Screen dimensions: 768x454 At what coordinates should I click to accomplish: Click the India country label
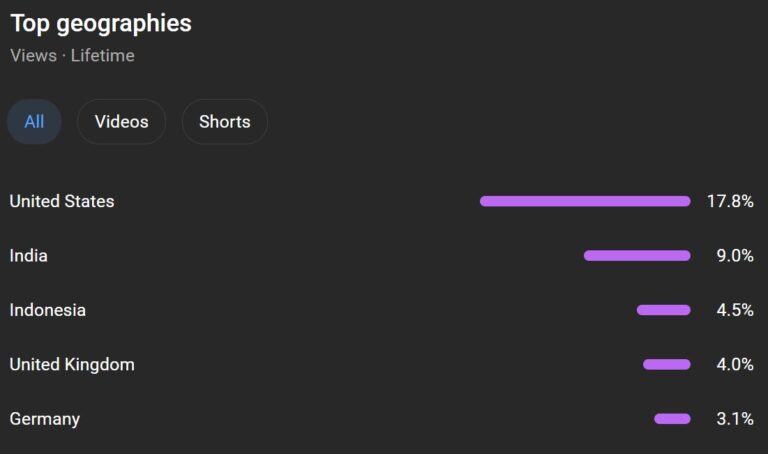[x=28, y=256]
